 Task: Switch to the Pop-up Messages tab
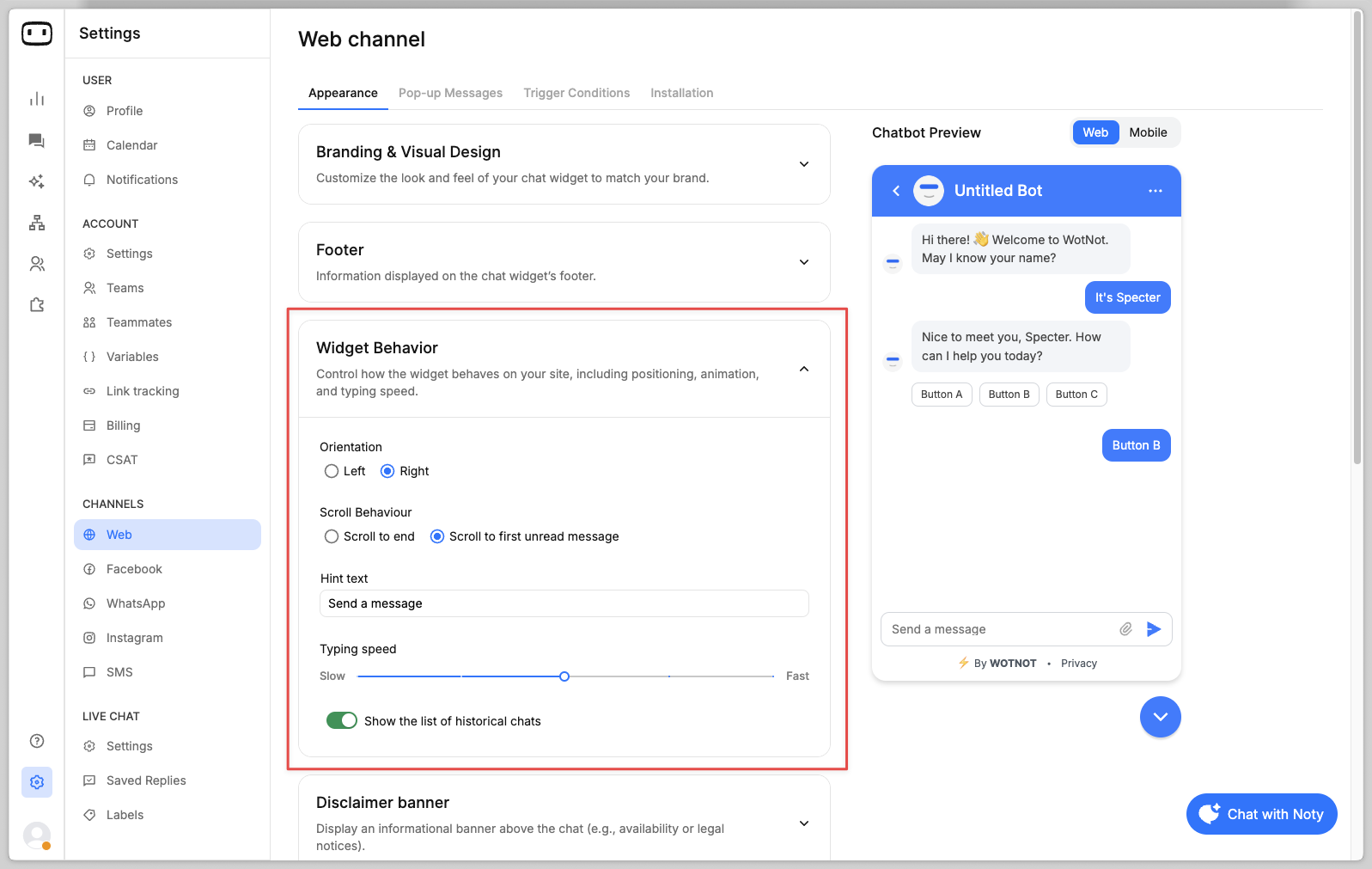(x=450, y=93)
